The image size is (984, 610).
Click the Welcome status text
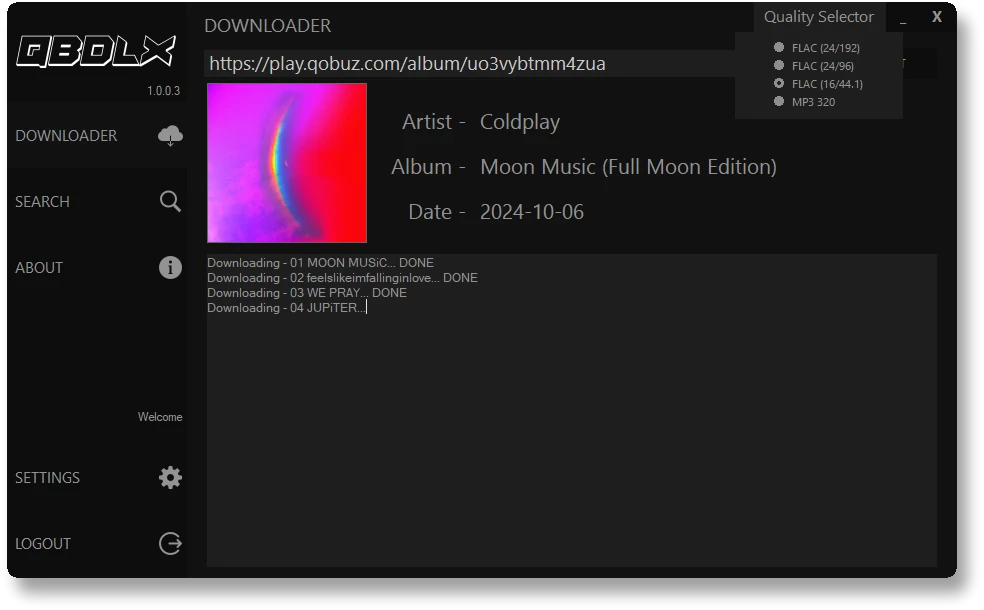coord(160,417)
